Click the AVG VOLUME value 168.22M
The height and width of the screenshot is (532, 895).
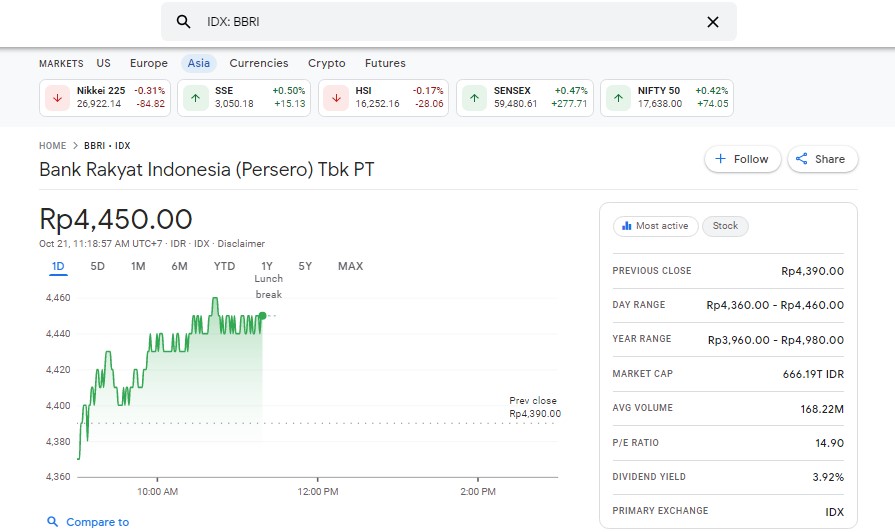click(x=822, y=409)
